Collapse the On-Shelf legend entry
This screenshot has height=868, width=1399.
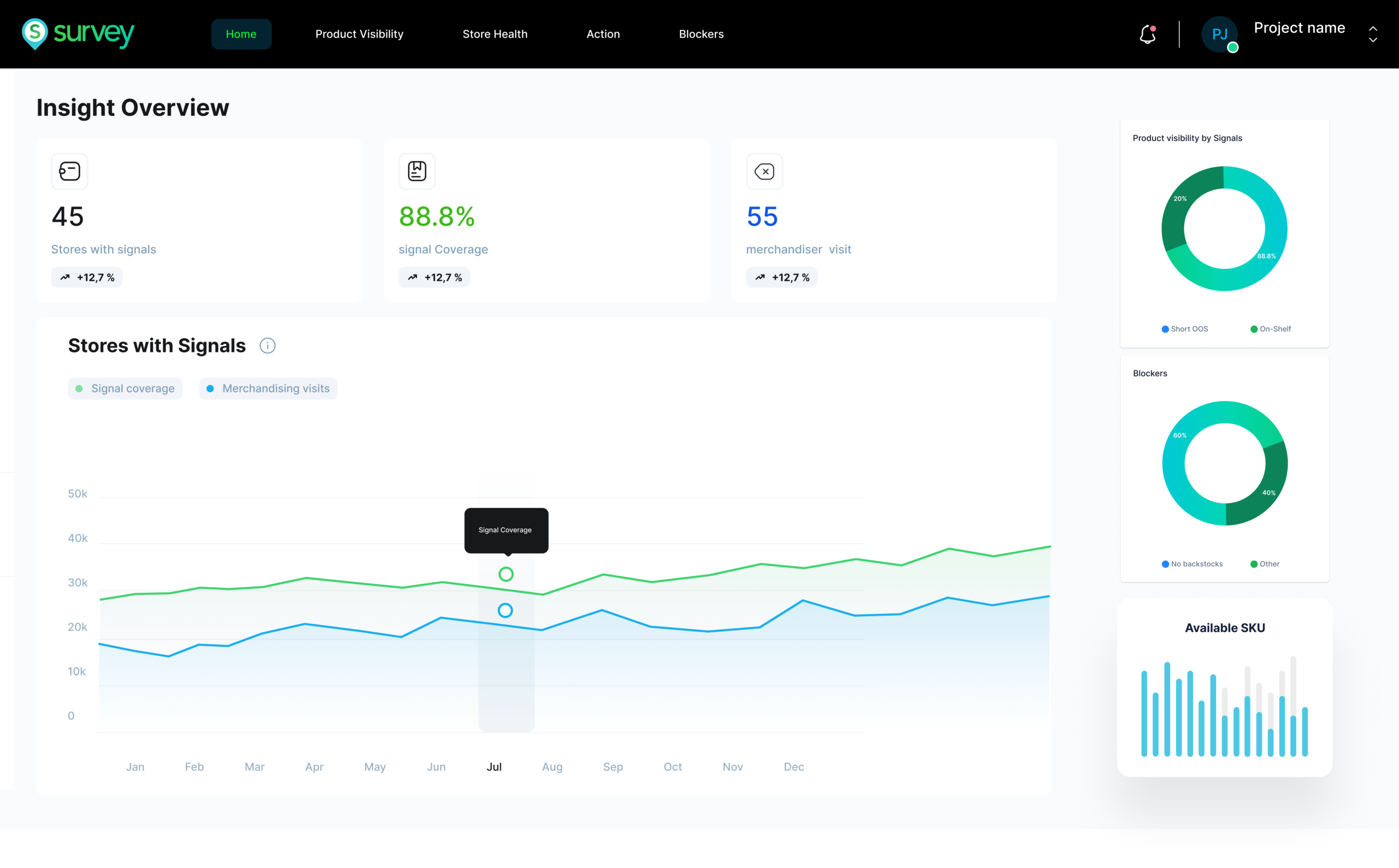(x=1271, y=328)
